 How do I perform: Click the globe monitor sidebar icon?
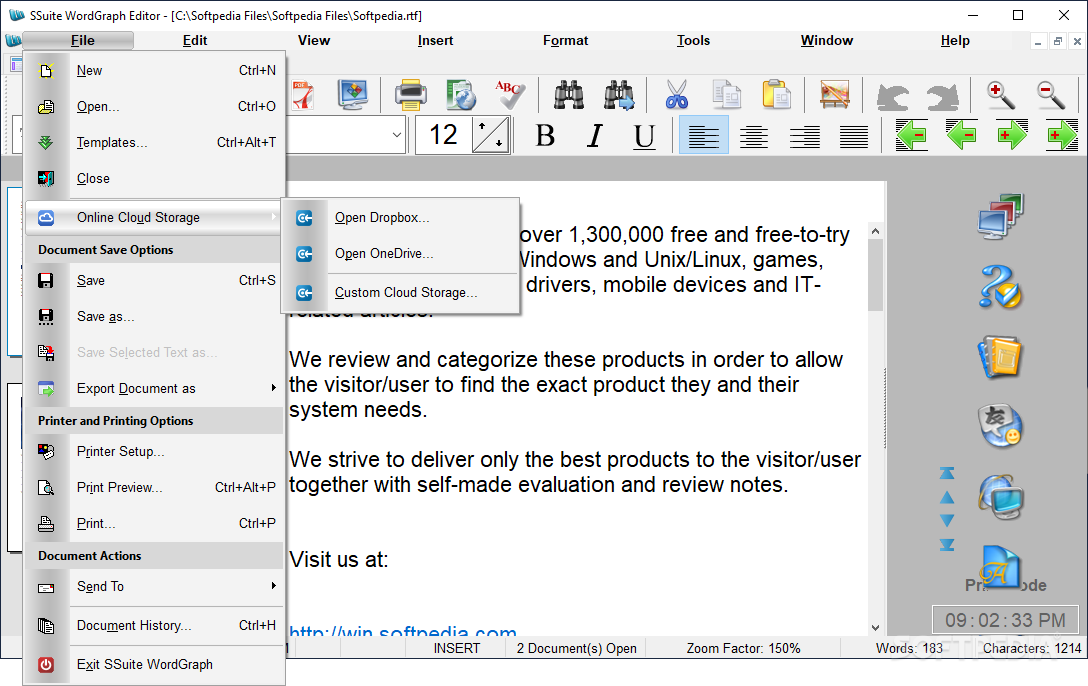[1001, 497]
